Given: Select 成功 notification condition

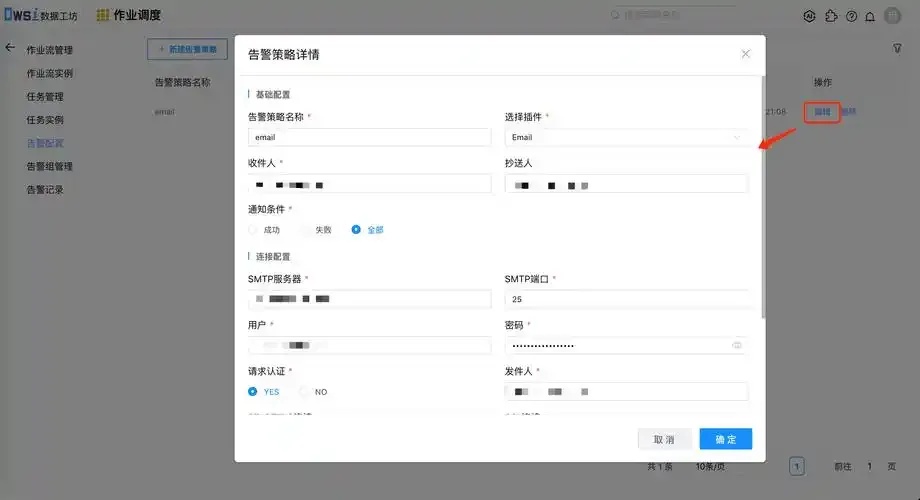Looking at the screenshot, I should pos(252,229).
